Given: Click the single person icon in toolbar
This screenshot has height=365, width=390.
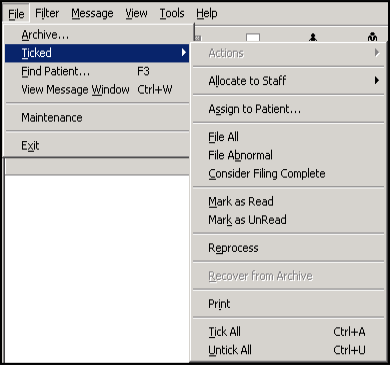Looking at the screenshot, I should click(313, 37).
